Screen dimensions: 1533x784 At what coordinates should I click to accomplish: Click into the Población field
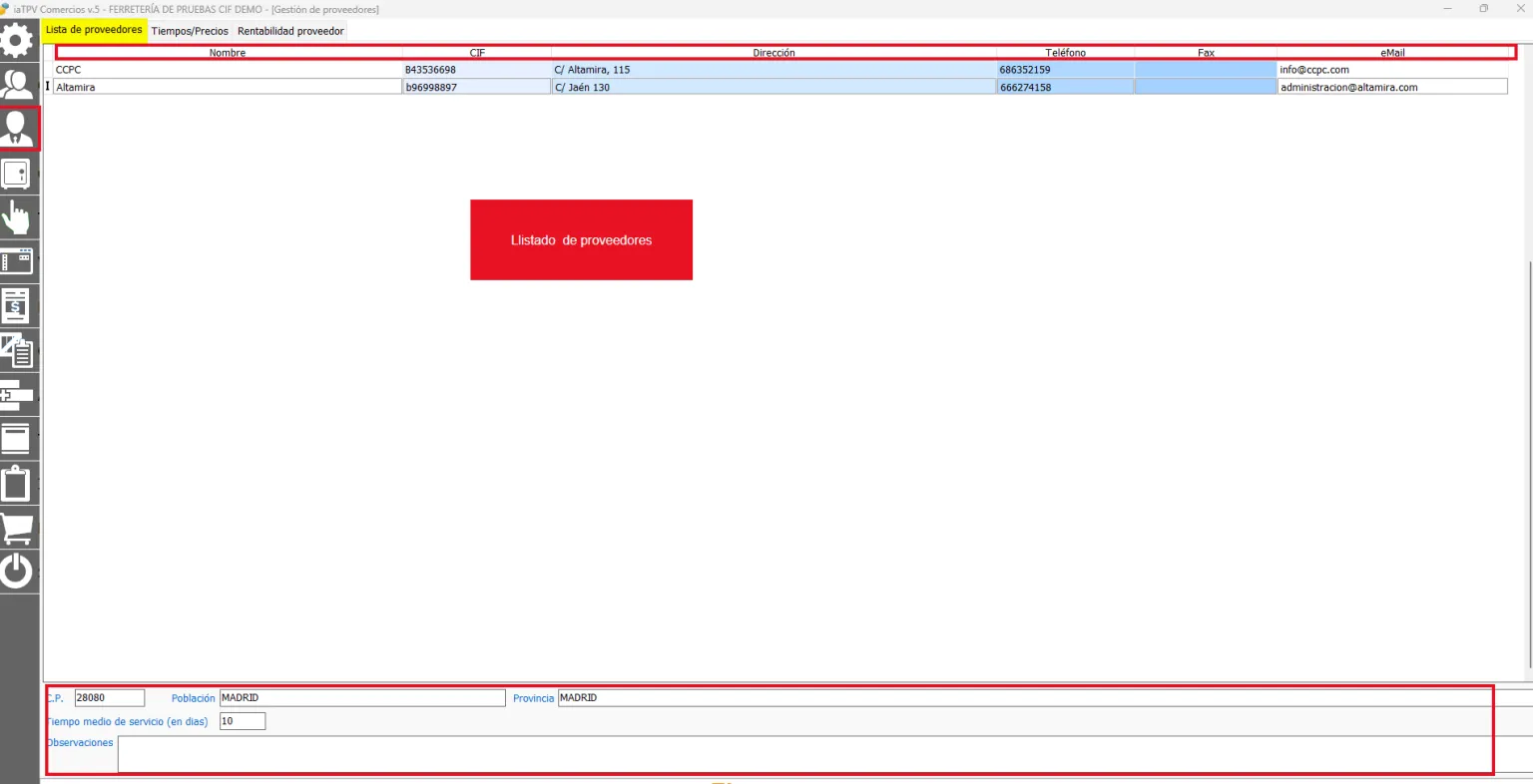pyautogui.click(x=362, y=698)
